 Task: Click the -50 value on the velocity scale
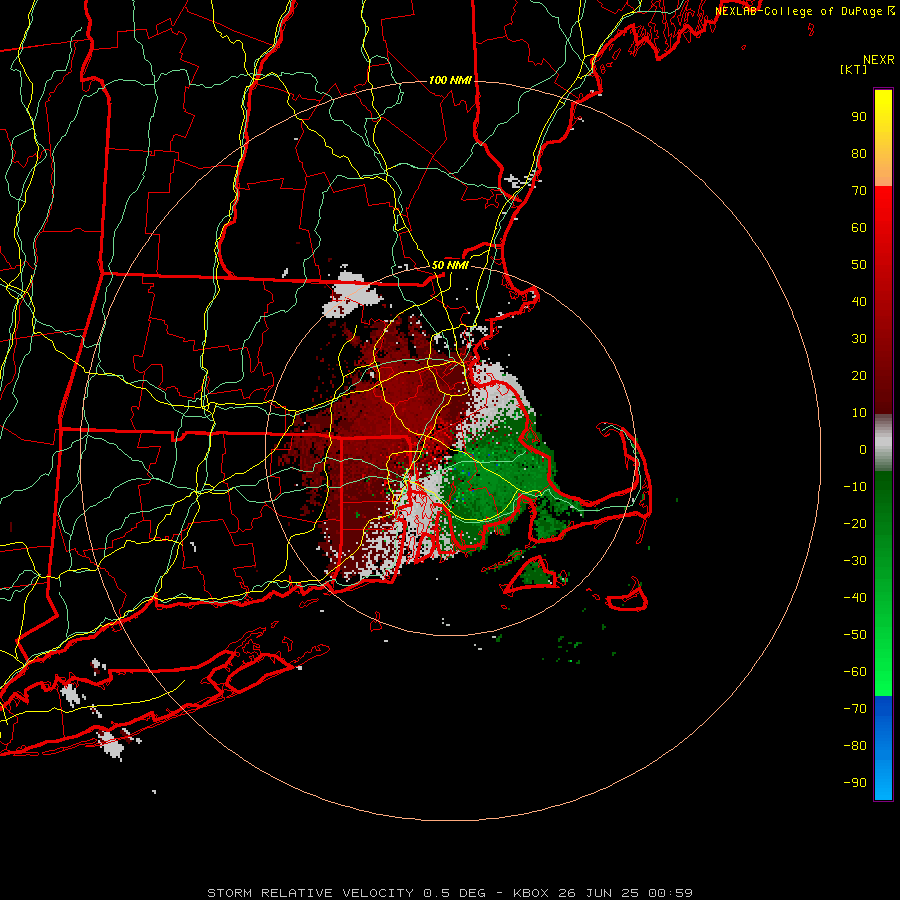pyautogui.click(x=855, y=635)
